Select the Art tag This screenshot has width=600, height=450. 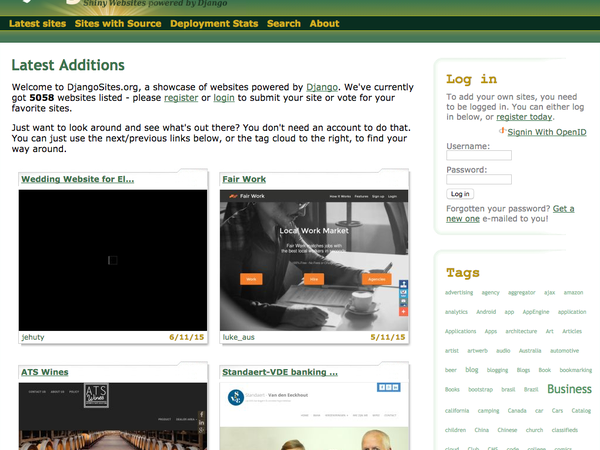(549, 331)
